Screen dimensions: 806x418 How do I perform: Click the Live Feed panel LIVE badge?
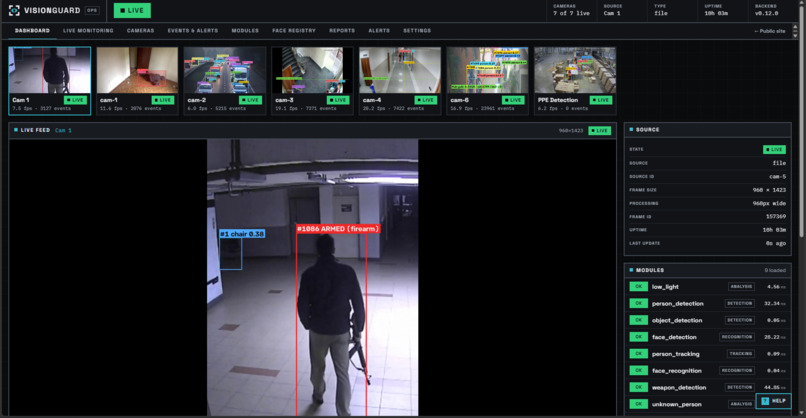pos(599,131)
